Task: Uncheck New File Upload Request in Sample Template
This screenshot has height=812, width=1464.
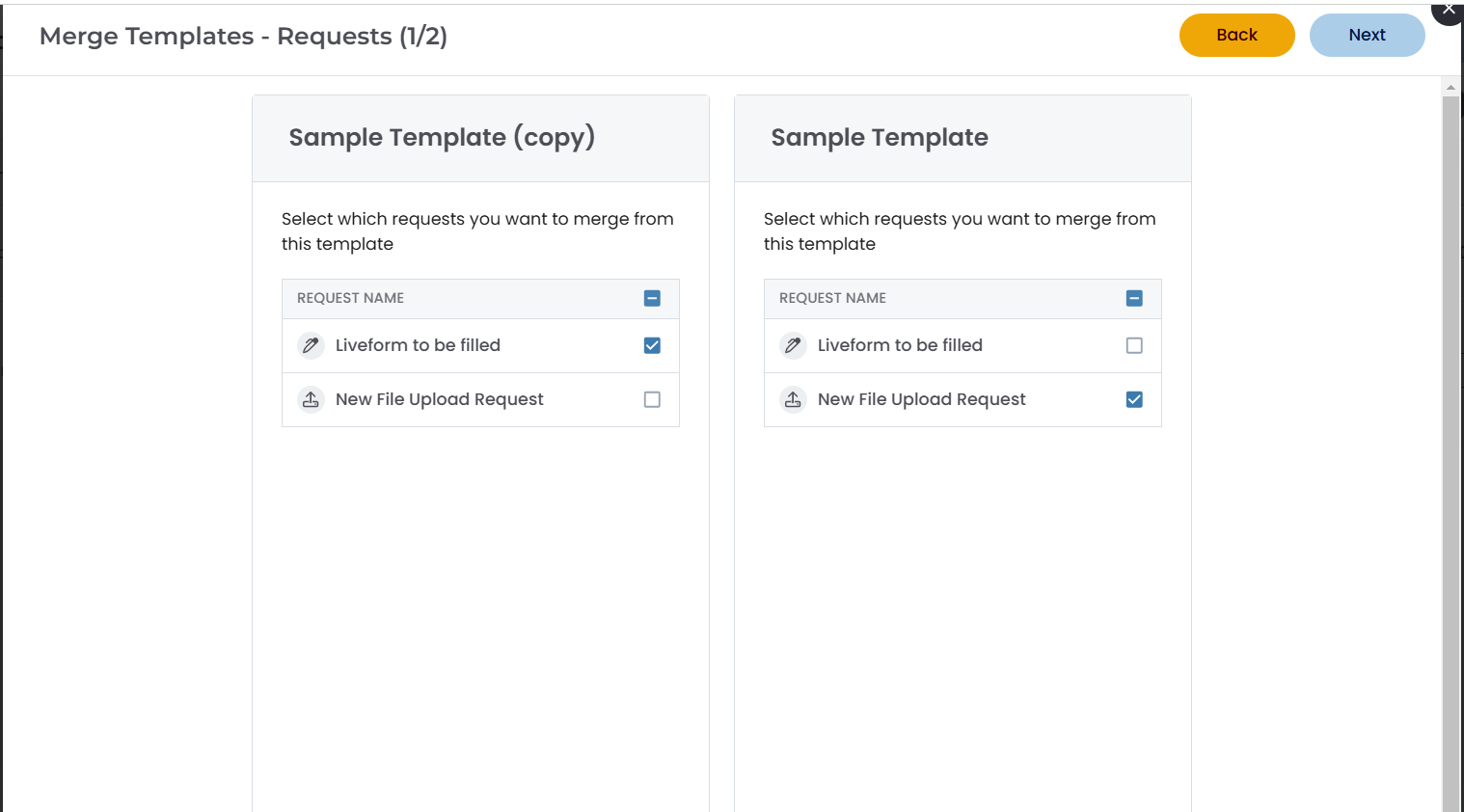Action: point(1134,399)
